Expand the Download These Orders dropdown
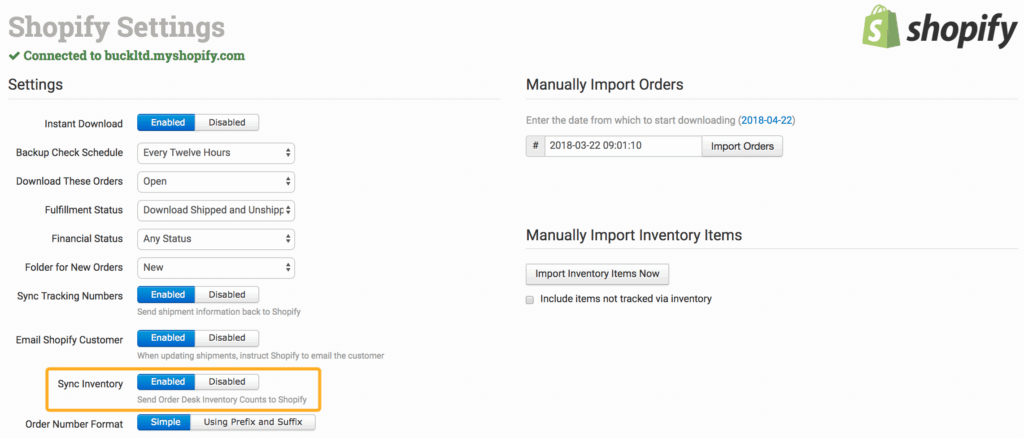 pyautogui.click(x=216, y=182)
